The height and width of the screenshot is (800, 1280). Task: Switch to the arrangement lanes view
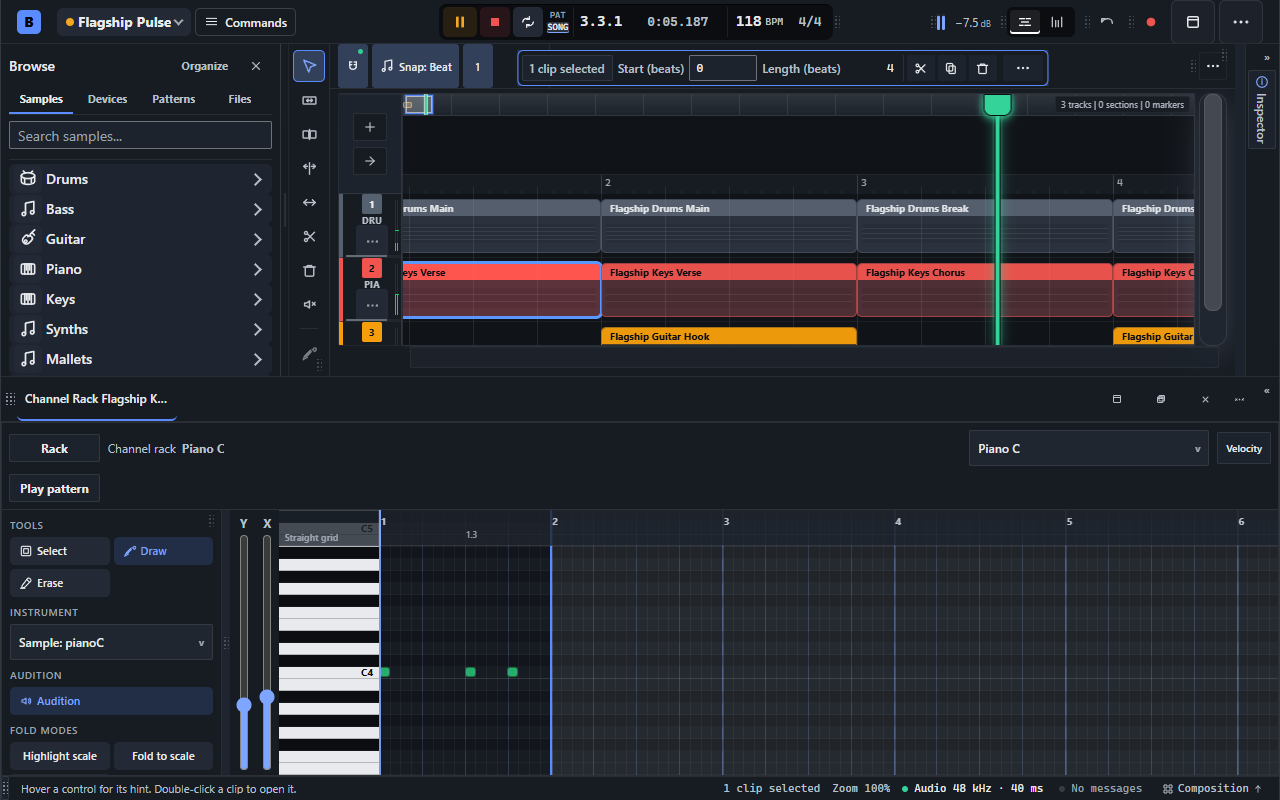(x=1024, y=22)
